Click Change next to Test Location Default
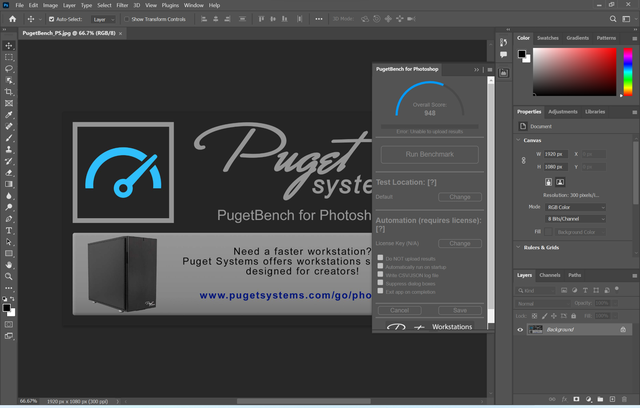The image size is (640, 408). (x=460, y=197)
